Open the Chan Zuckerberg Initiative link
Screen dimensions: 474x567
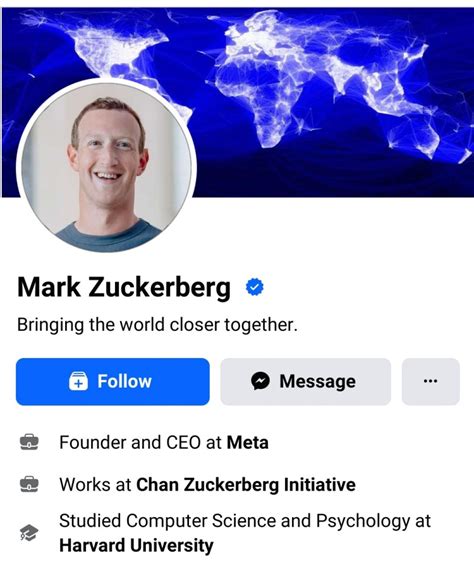pyautogui.click(x=246, y=485)
